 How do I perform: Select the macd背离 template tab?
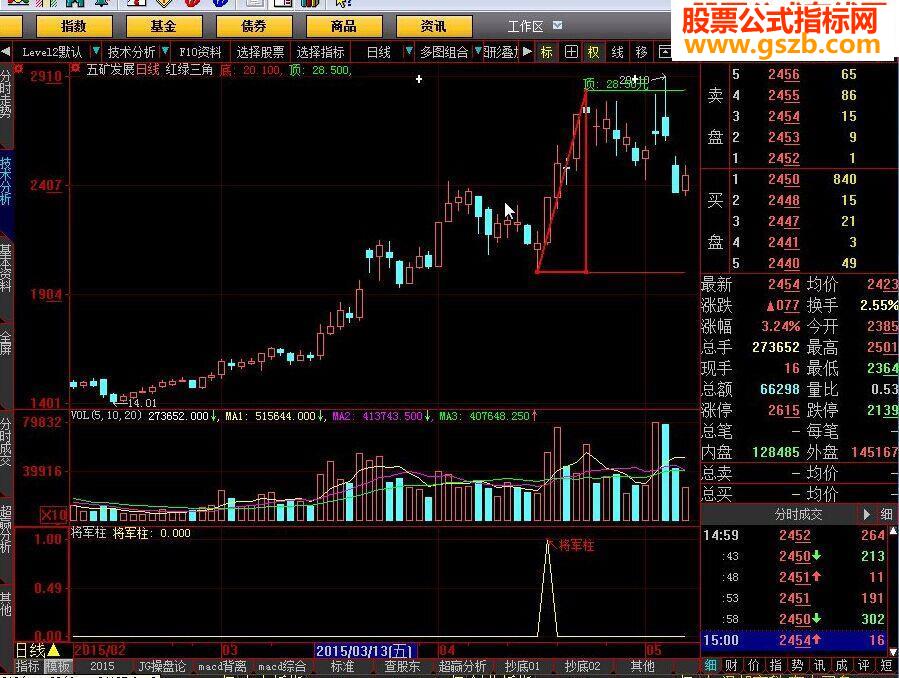222,667
